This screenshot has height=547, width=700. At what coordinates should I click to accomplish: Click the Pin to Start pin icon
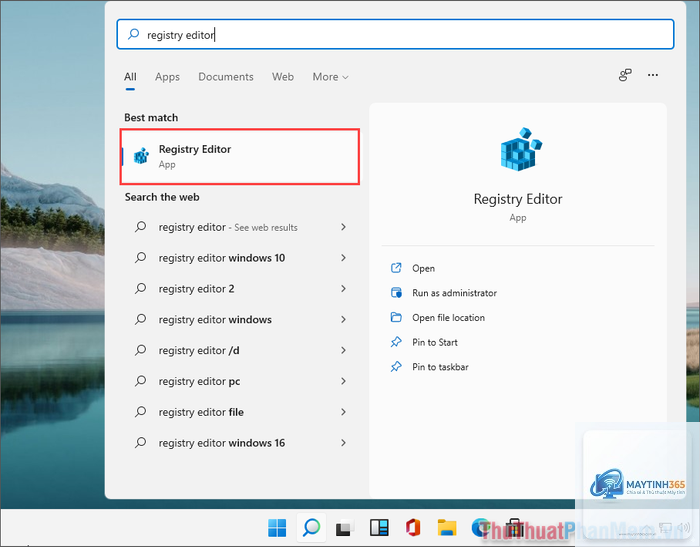click(396, 342)
